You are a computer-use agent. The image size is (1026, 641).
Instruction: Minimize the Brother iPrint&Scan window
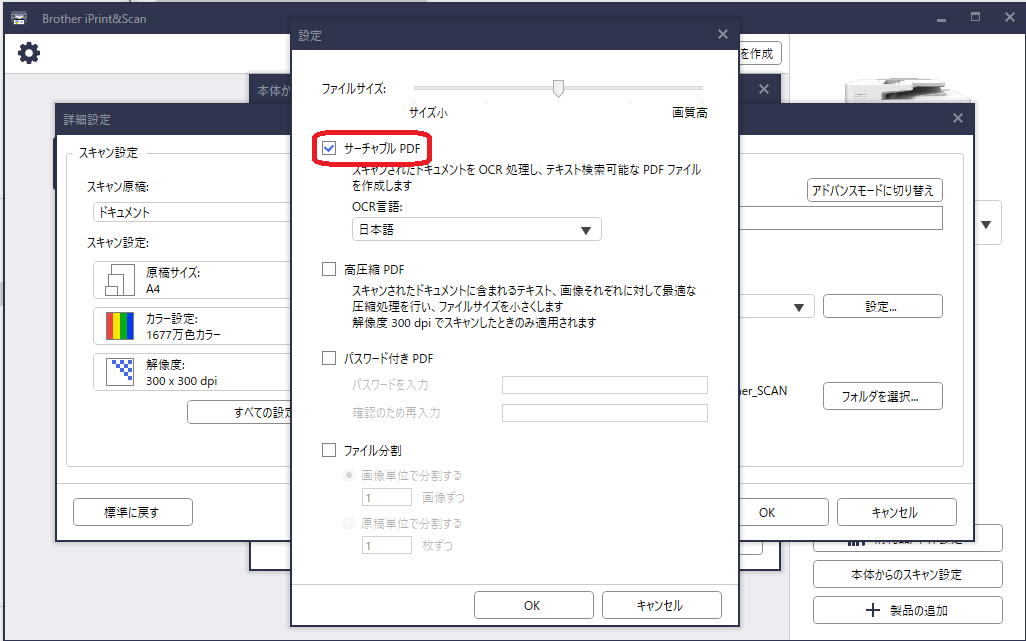click(941, 18)
